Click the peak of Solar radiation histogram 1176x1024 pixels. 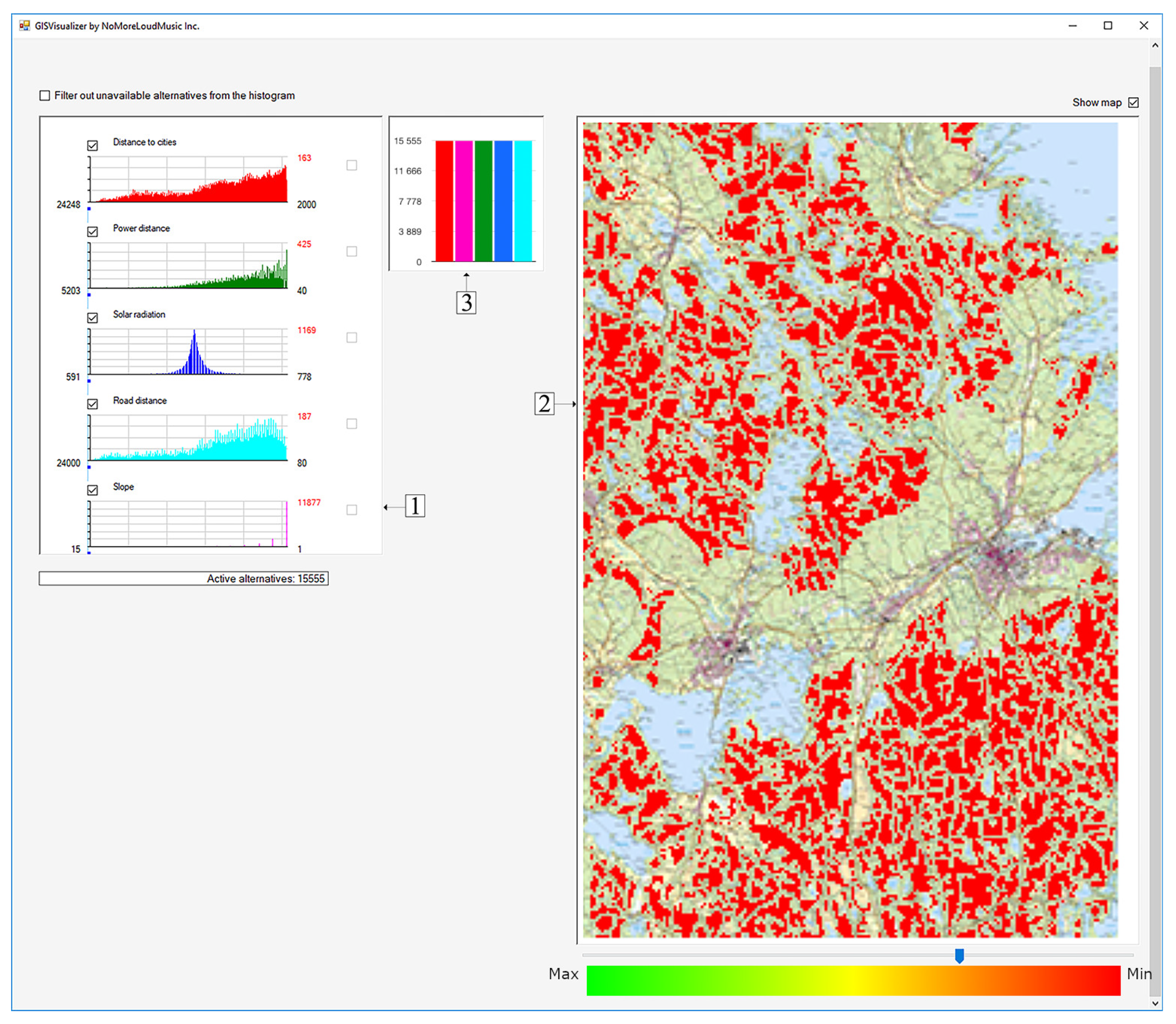click(194, 334)
